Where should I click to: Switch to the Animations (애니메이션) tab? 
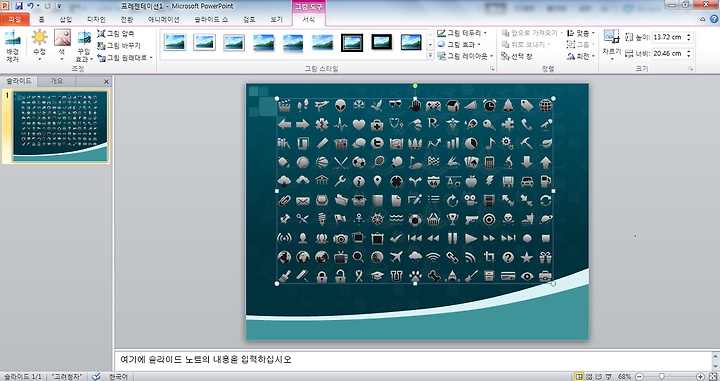[x=163, y=19]
